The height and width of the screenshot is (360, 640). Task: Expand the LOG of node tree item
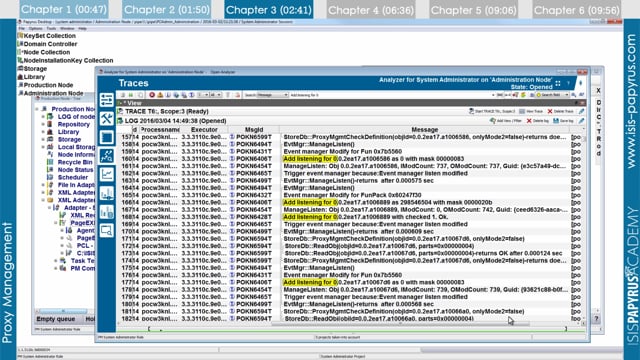pyautogui.click(x=43, y=117)
